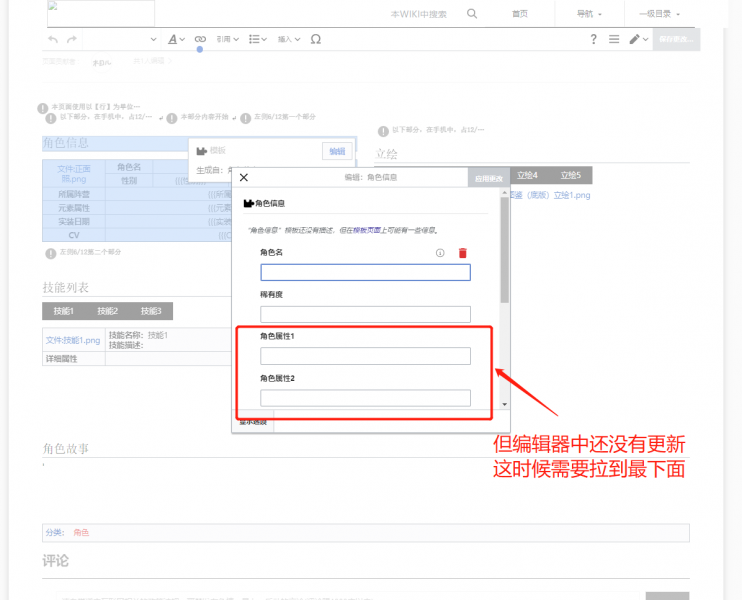Click comment icon beside 左侧6/12第二个部分
The height and width of the screenshot is (600, 742).
(51, 254)
